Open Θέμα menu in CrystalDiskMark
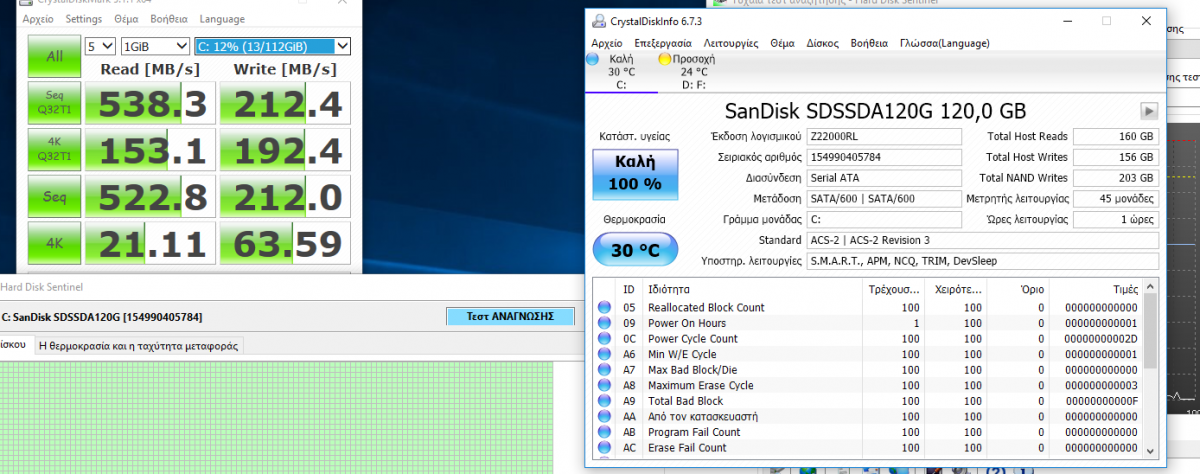Viewport: 1200px width, 474px height. 127,19
